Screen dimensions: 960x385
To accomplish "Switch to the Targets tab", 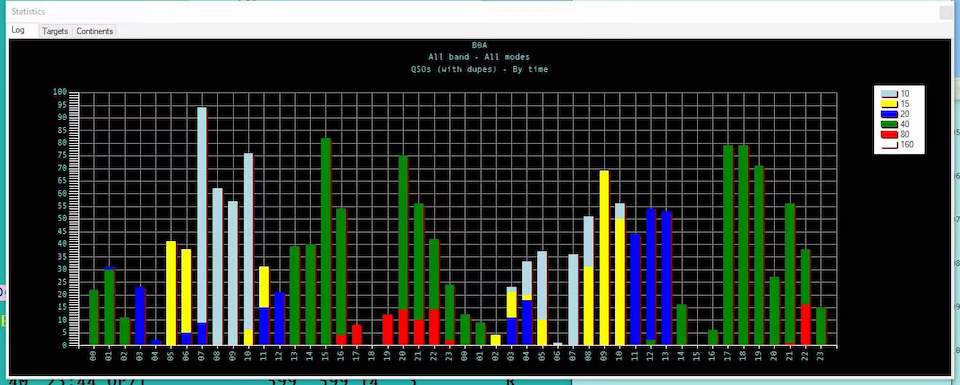I will click(54, 31).
